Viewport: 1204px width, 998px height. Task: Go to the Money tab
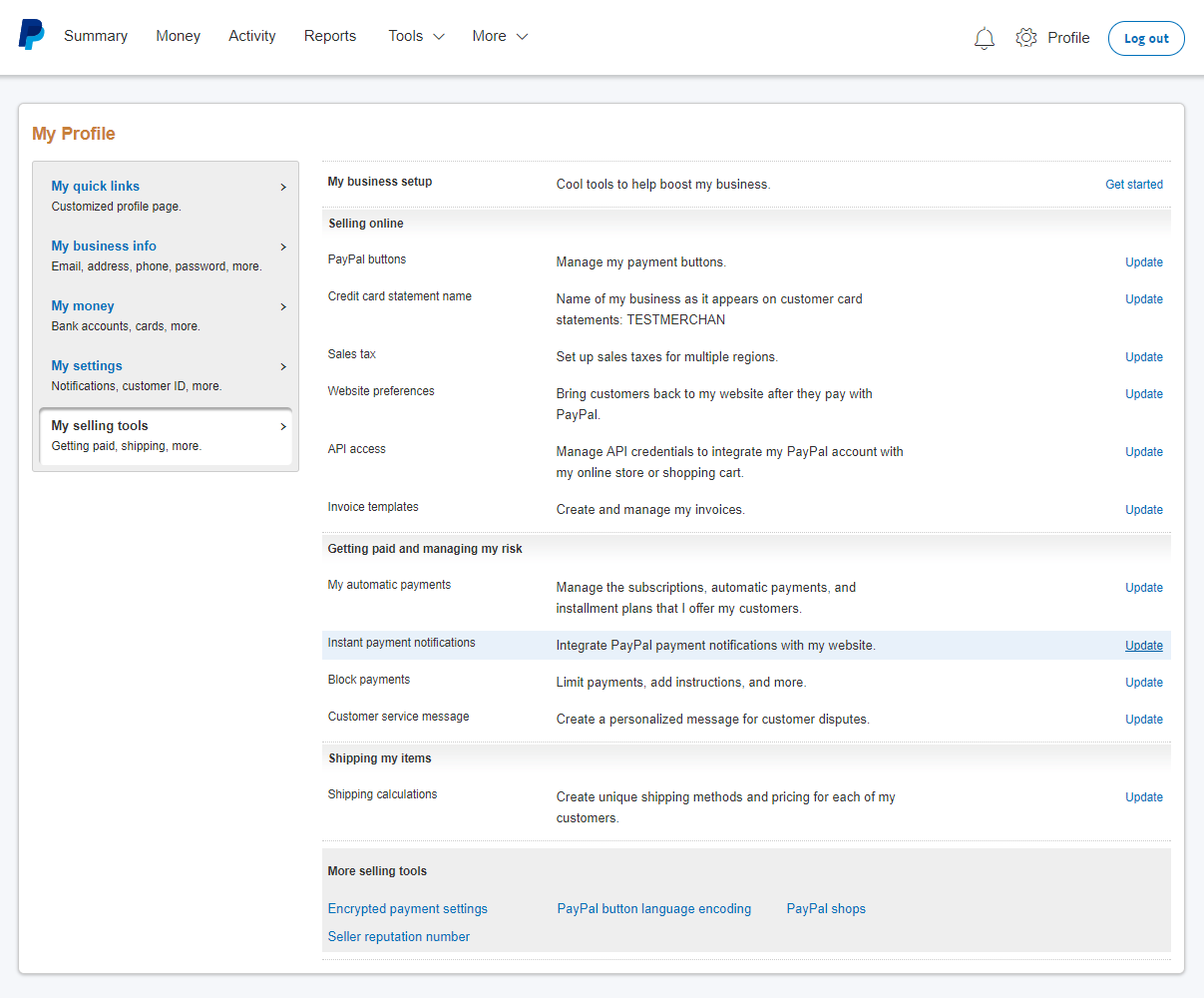[x=179, y=36]
